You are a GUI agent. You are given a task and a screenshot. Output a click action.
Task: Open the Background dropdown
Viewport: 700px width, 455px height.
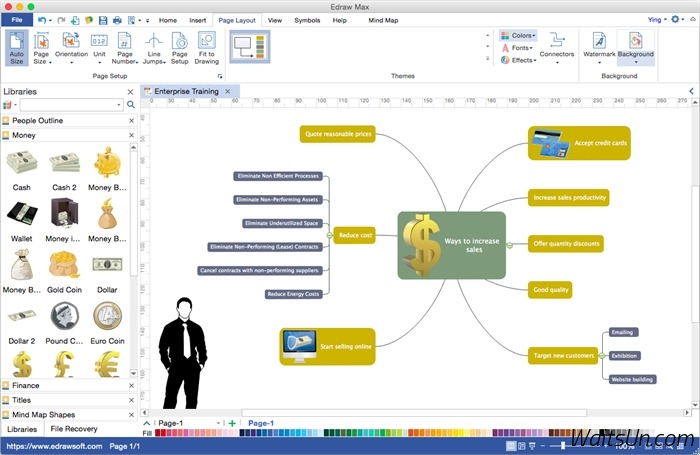click(x=635, y=47)
